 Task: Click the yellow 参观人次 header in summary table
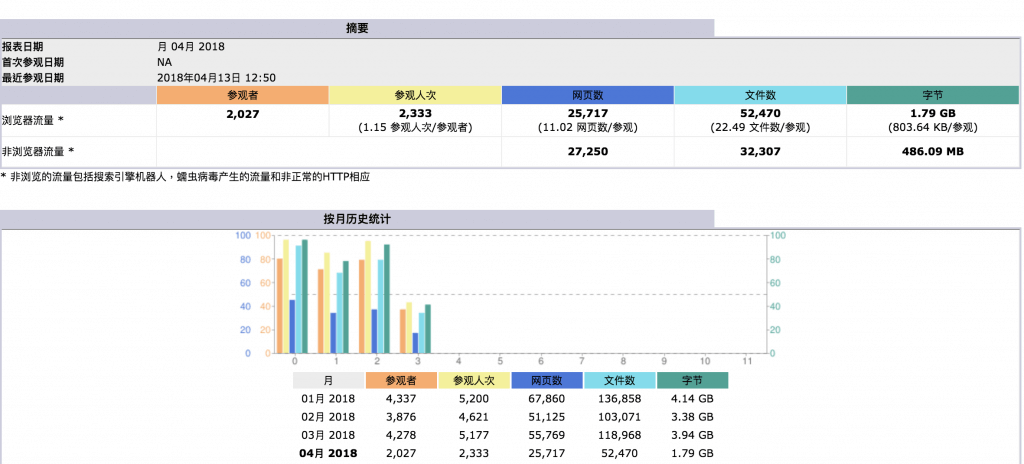(415, 95)
